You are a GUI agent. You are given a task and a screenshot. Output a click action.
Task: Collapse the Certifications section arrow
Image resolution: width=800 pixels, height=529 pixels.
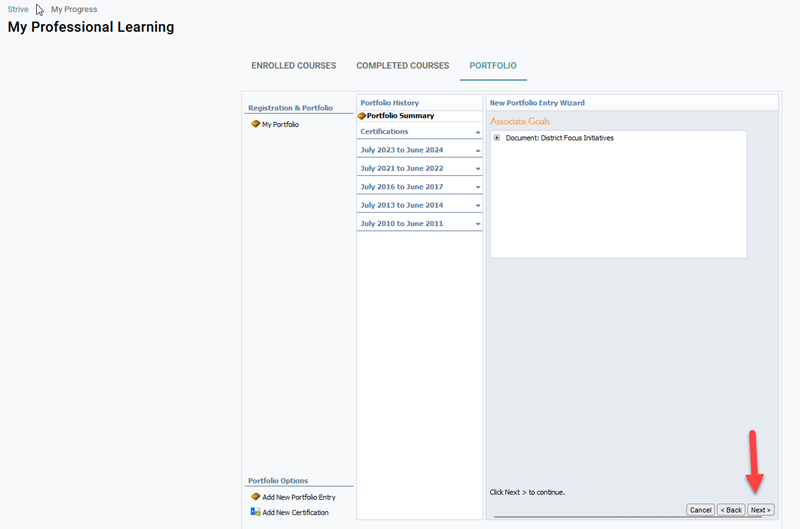click(x=478, y=132)
